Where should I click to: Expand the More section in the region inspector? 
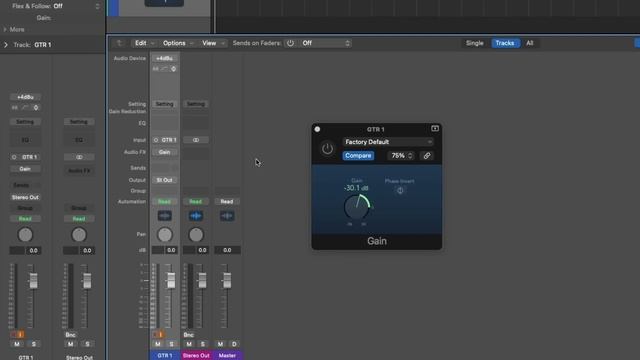click(x=5, y=29)
